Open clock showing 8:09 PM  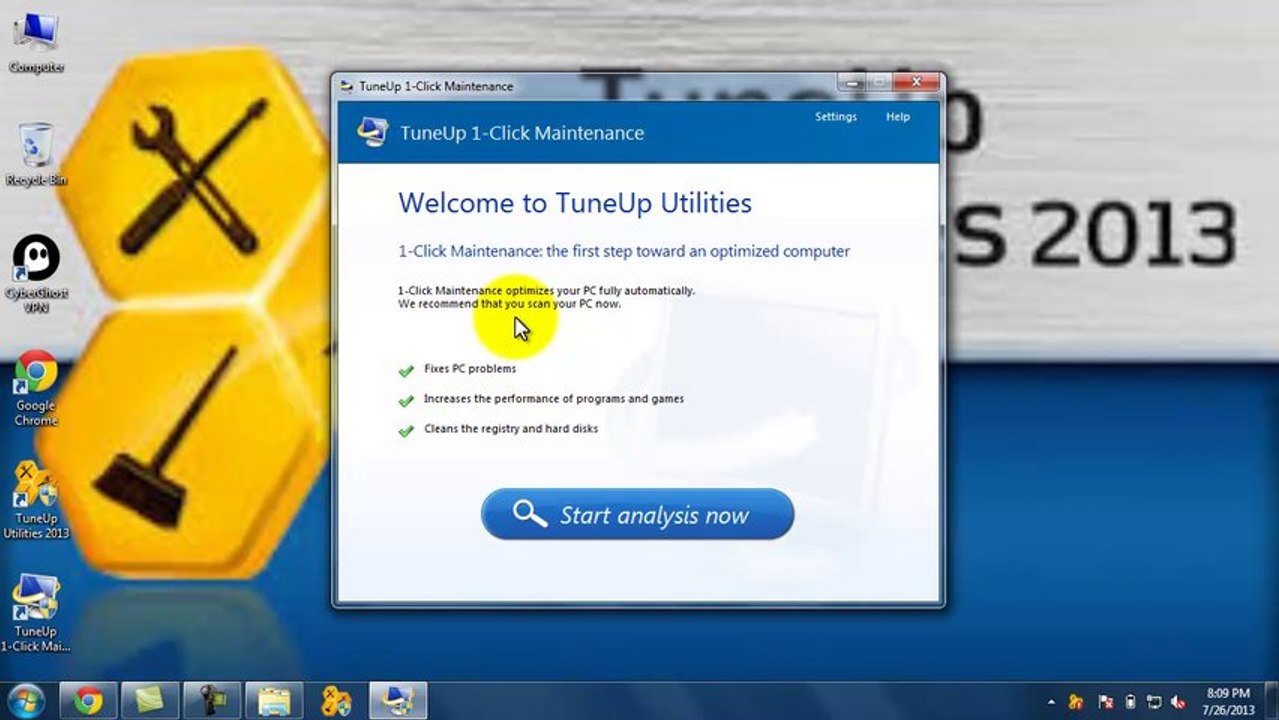(1228, 693)
